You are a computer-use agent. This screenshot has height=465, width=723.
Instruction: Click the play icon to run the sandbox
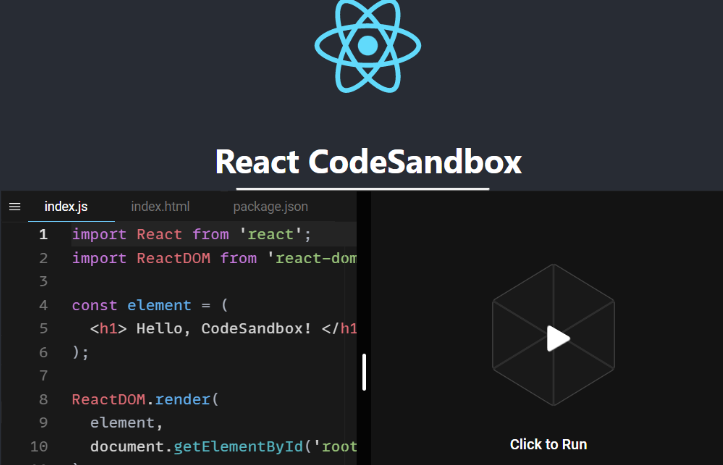point(558,338)
